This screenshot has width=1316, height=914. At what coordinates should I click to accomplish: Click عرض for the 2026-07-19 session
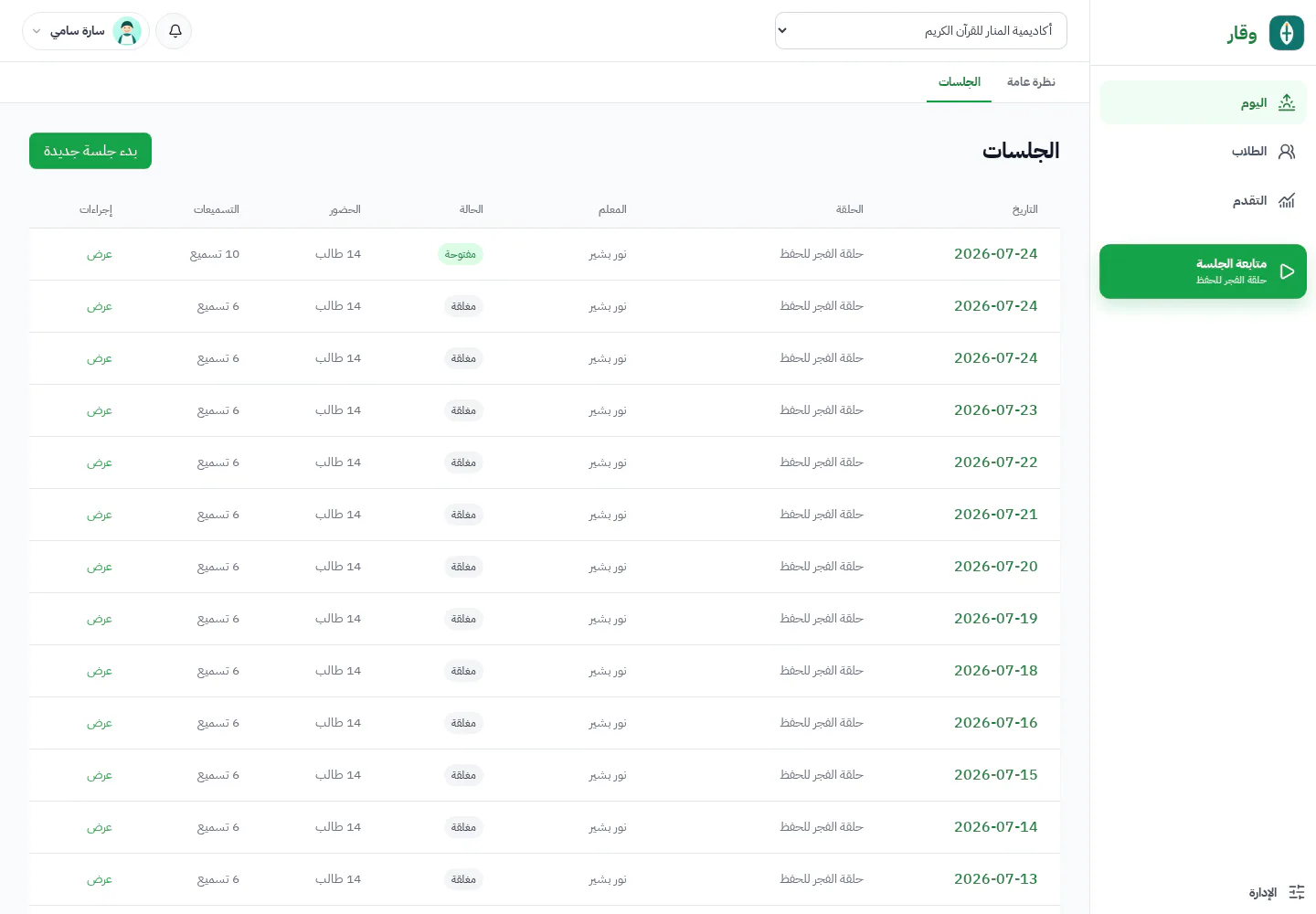pos(99,619)
